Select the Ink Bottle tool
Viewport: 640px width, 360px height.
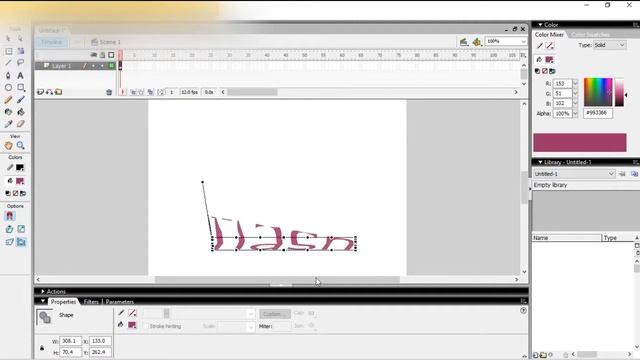(x=8, y=112)
